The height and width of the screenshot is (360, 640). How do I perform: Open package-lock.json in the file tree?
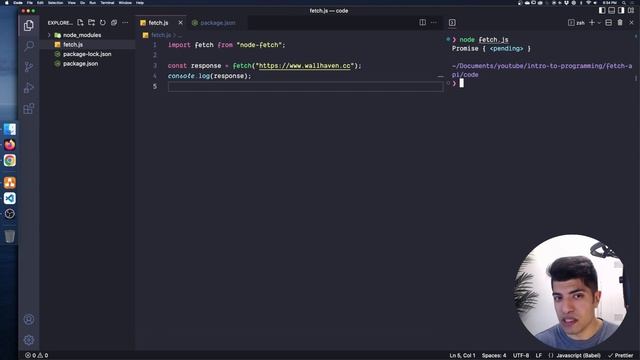pyautogui.click(x=87, y=54)
